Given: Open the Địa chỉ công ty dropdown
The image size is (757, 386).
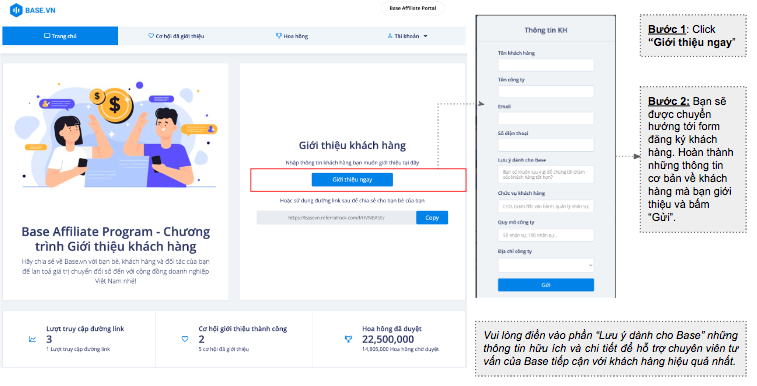Looking at the screenshot, I should pos(546,265).
